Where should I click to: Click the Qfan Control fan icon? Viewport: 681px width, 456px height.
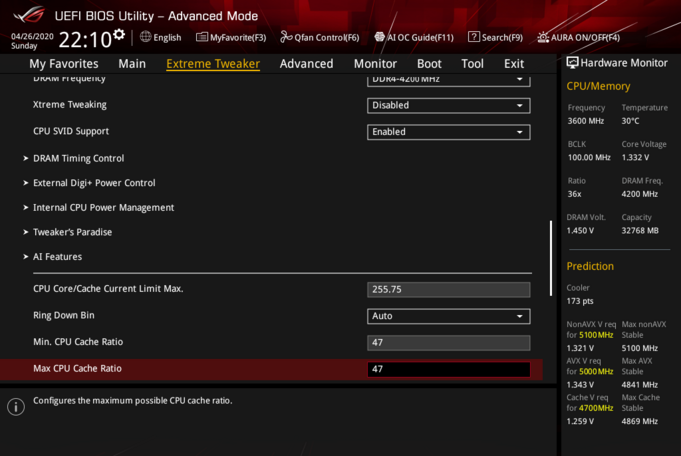(286, 37)
